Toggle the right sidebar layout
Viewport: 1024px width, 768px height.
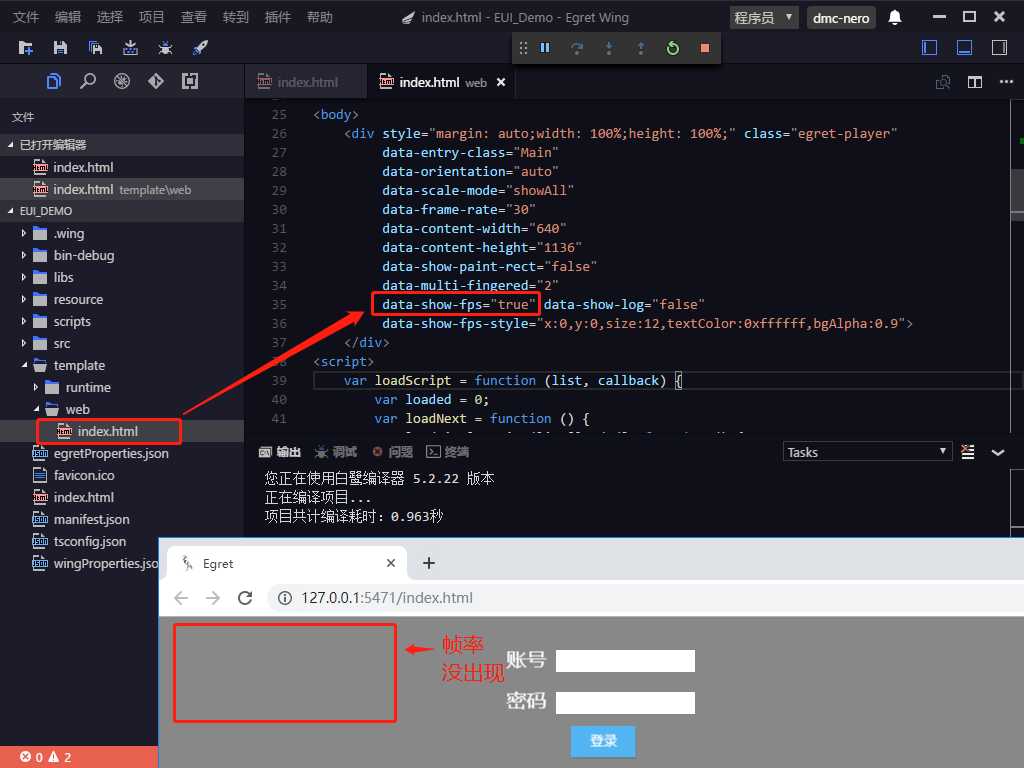[x=999, y=48]
